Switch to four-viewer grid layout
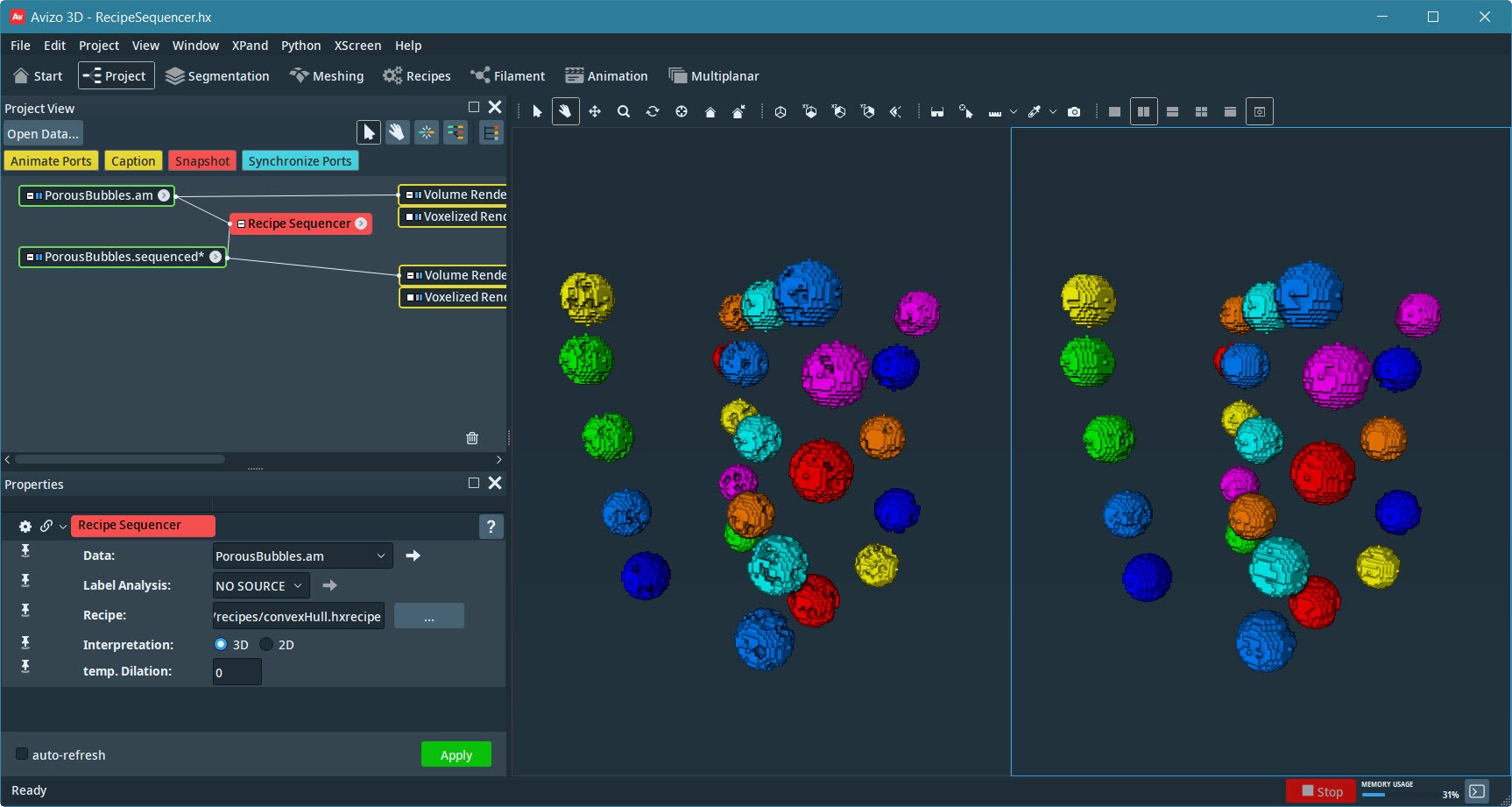 [1201, 112]
